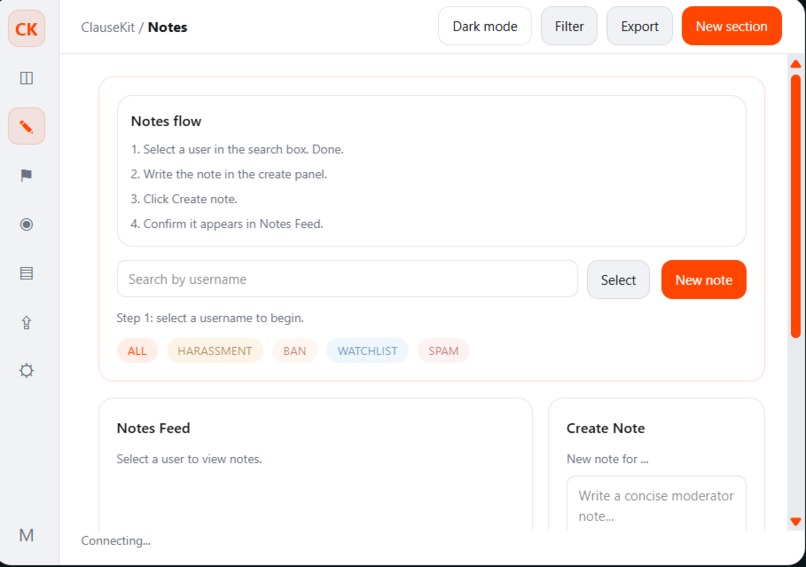This screenshot has width=806, height=567.
Task: Select the SPAM filter chip
Action: [444, 351]
